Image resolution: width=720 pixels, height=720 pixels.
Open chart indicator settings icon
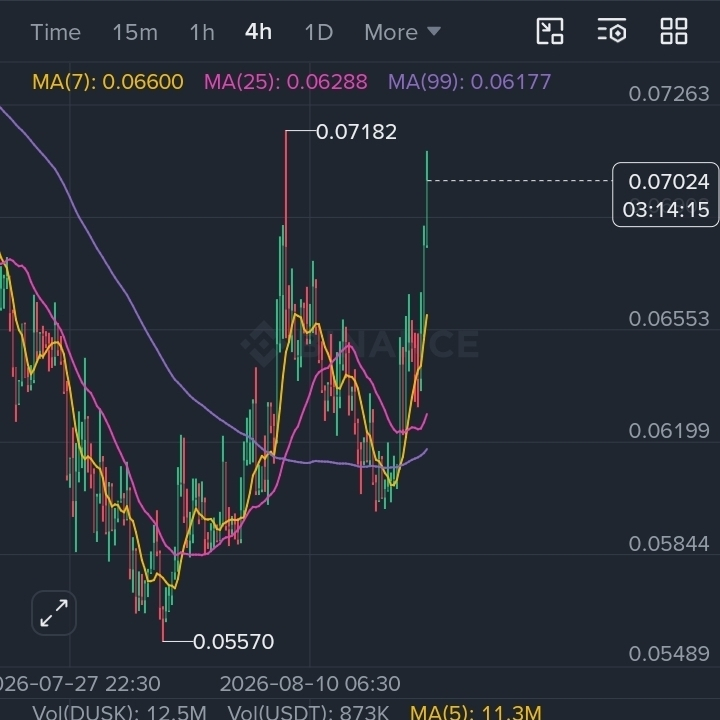click(612, 31)
